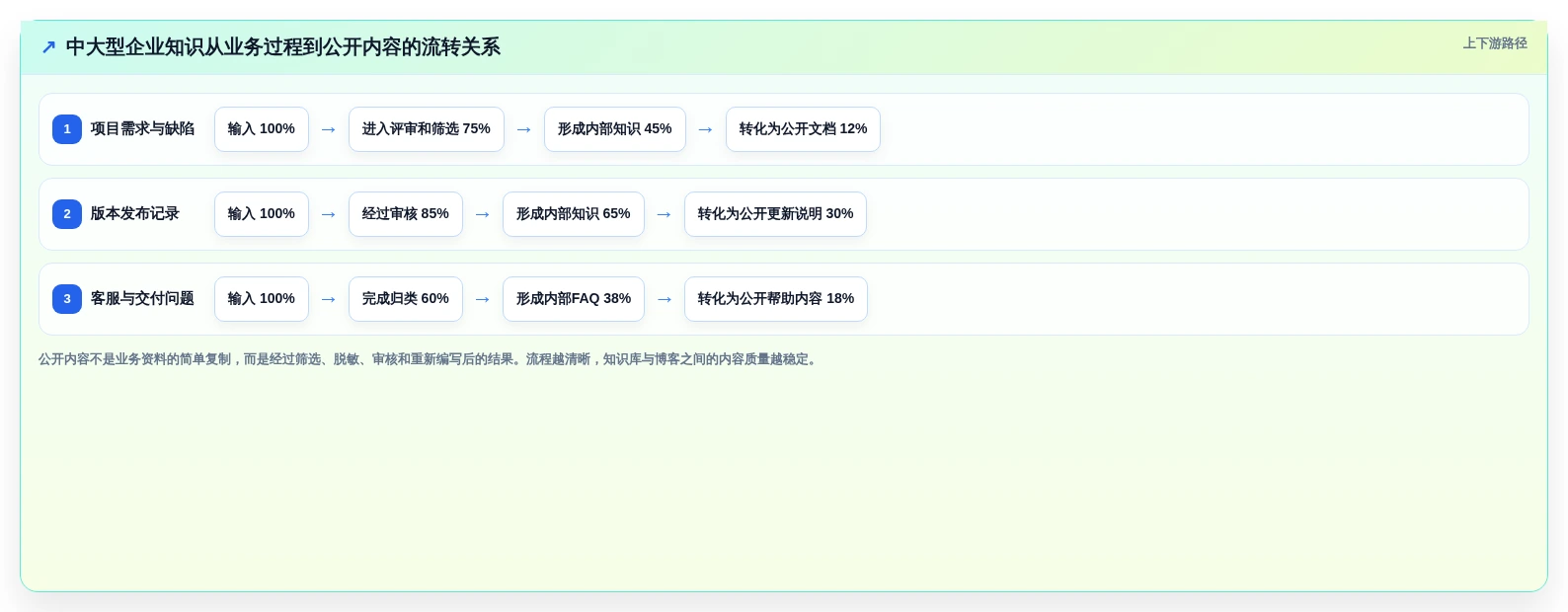
Task: Select the number 2 badge for 版本发布记录
Action: click(67, 214)
